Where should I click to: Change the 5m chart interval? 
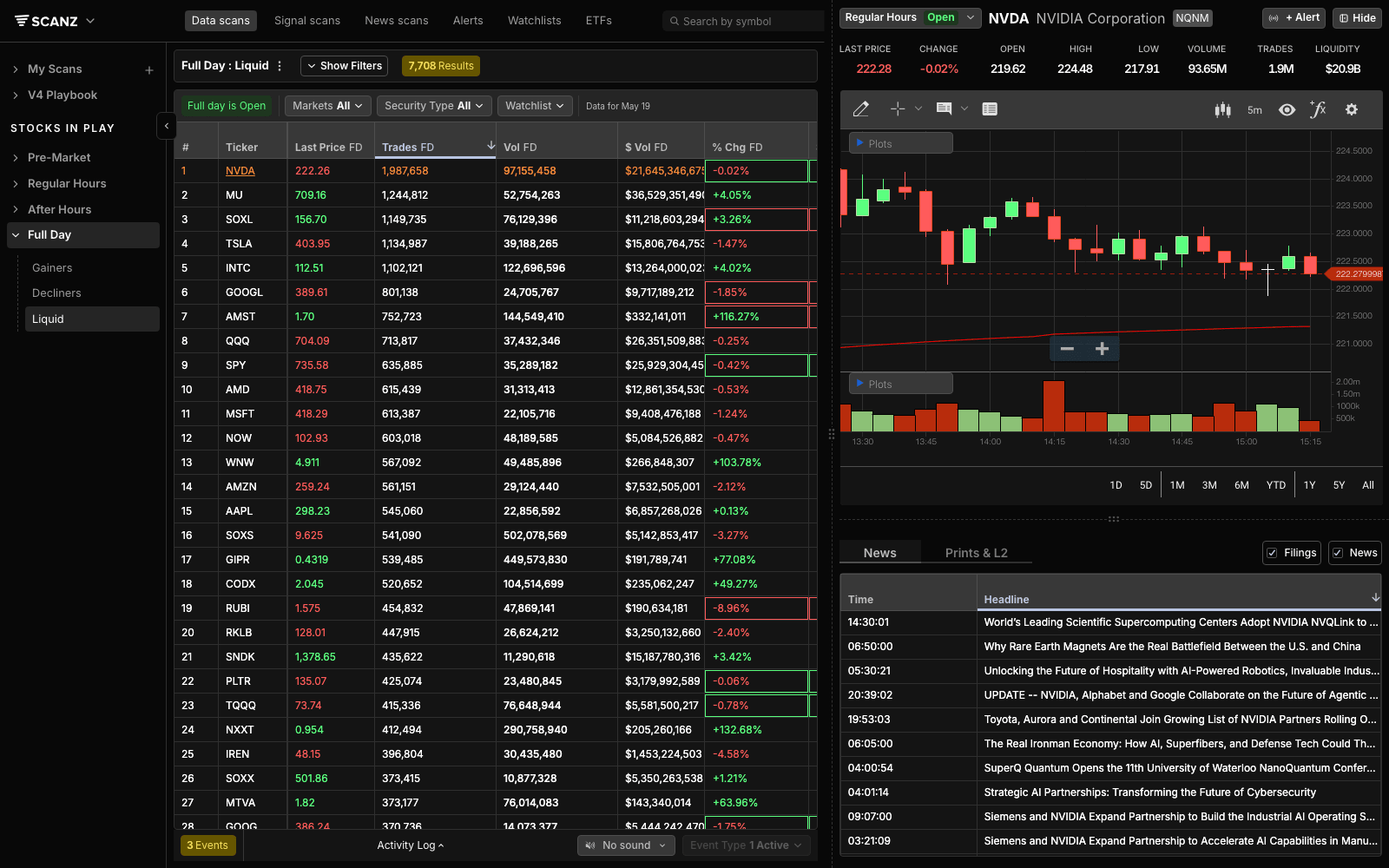pyautogui.click(x=1254, y=110)
